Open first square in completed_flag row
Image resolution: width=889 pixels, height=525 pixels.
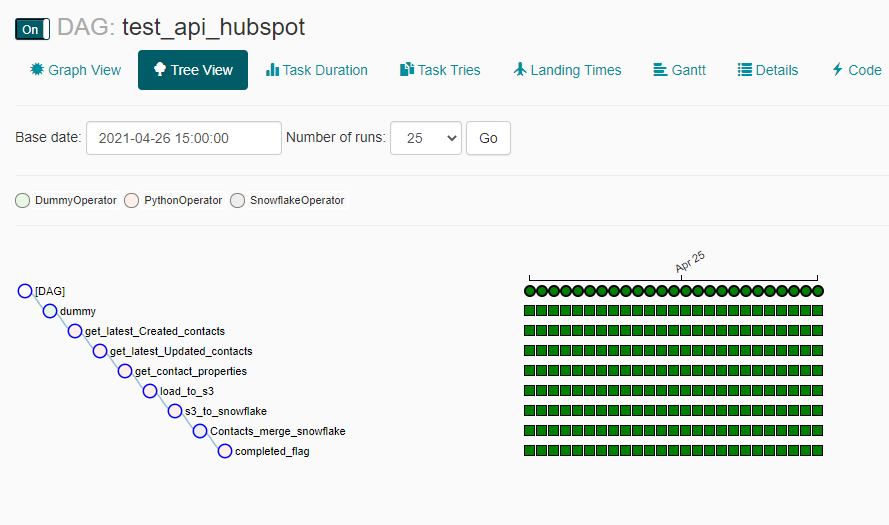click(x=530, y=451)
